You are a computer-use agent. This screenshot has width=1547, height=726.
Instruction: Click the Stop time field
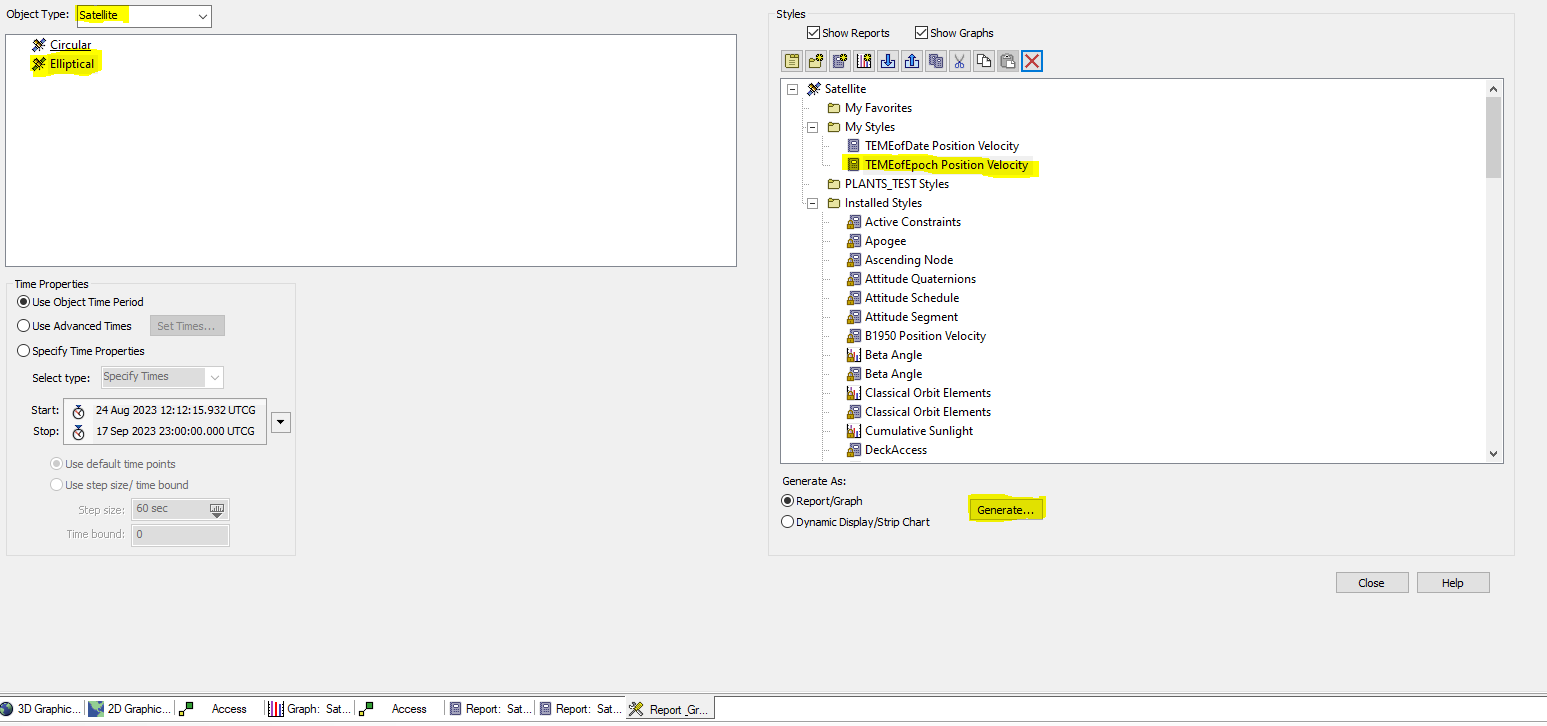(x=175, y=431)
